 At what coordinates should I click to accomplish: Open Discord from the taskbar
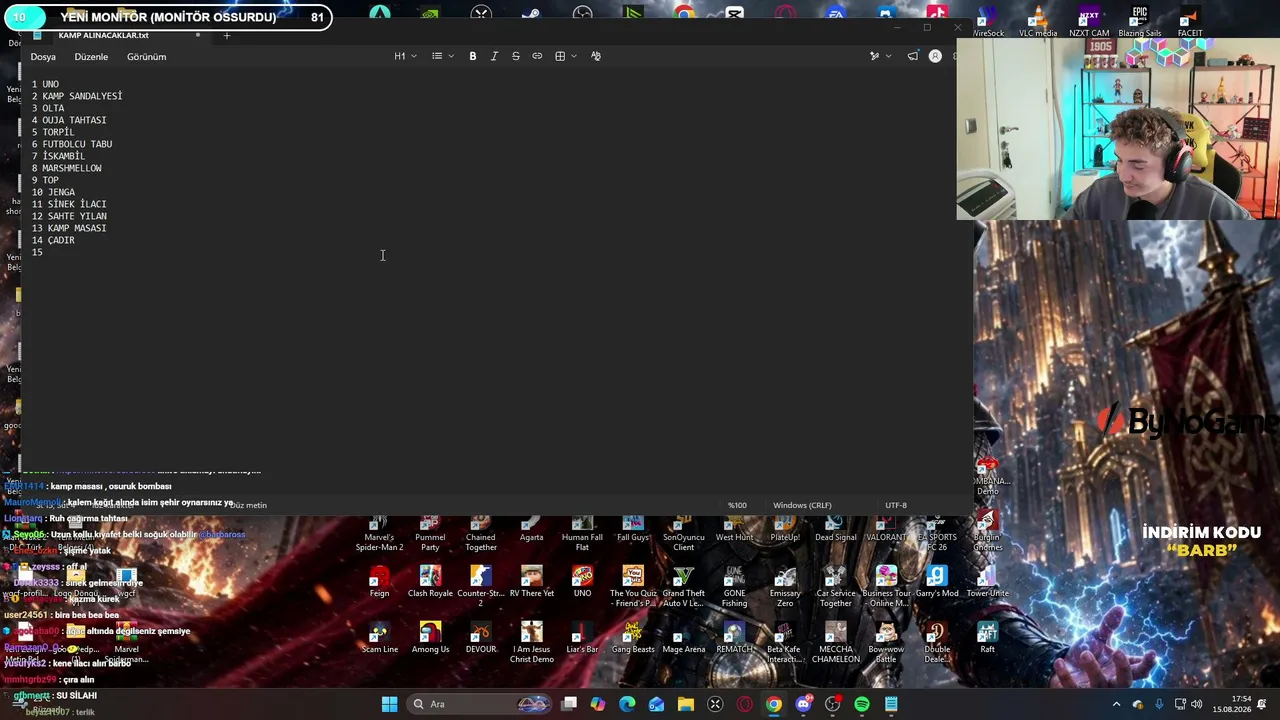[803, 704]
